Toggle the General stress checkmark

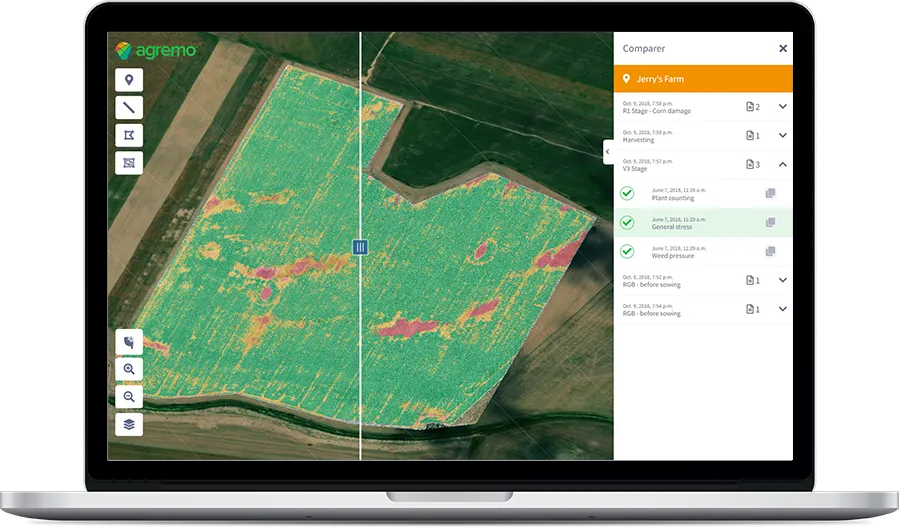[x=627, y=222]
